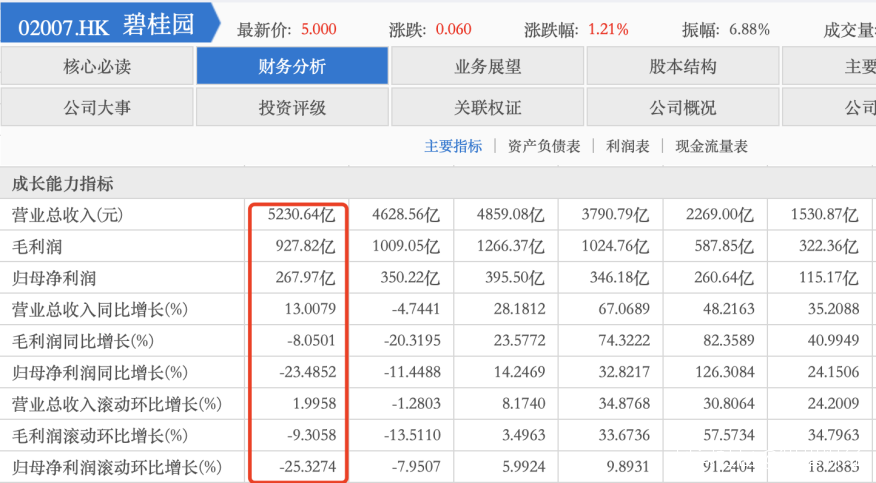Select the 归母净利润同比增长(%) row label
The height and width of the screenshot is (483, 876).
pyautogui.click(x=99, y=372)
